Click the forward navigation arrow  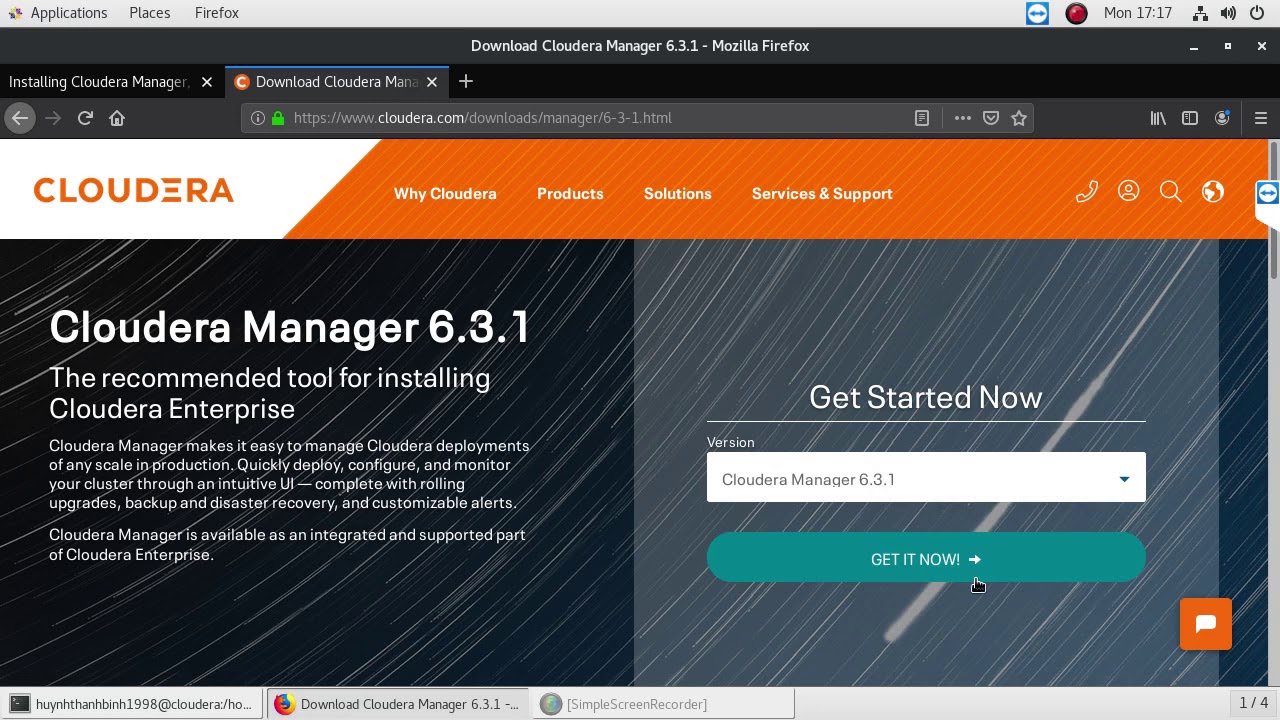pos(53,118)
